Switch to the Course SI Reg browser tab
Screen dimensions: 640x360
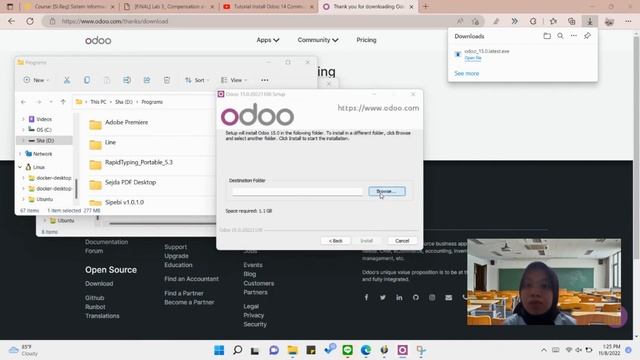point(69,7)
